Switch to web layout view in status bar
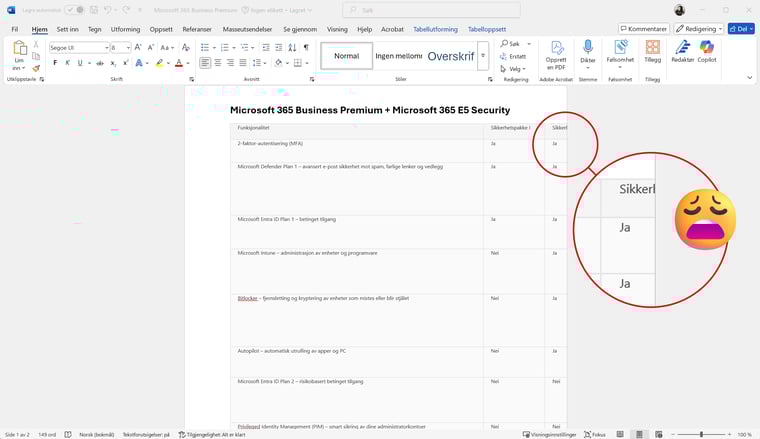Image resolution: width=760 pixels, height=439 pixels. tap(659, 435)
